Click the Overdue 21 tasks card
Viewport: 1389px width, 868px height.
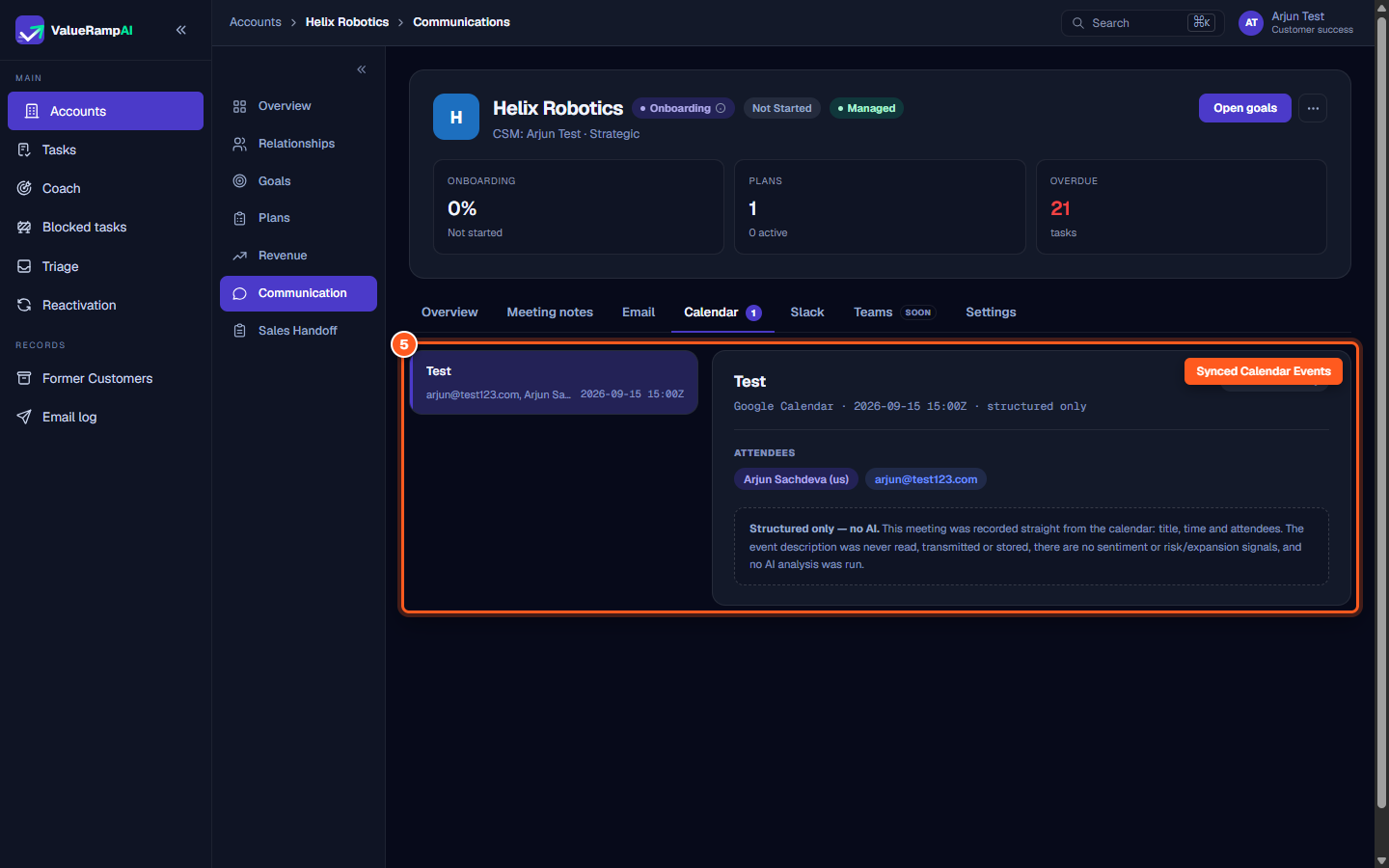coord(1182,206)
